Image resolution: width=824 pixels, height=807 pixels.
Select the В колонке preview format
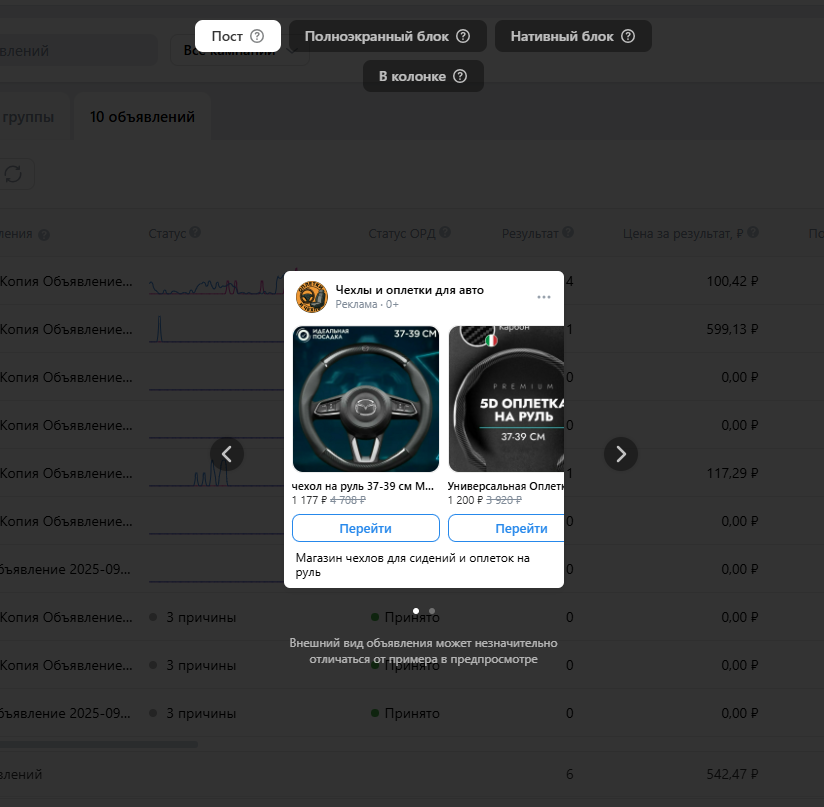coord(423,76)
